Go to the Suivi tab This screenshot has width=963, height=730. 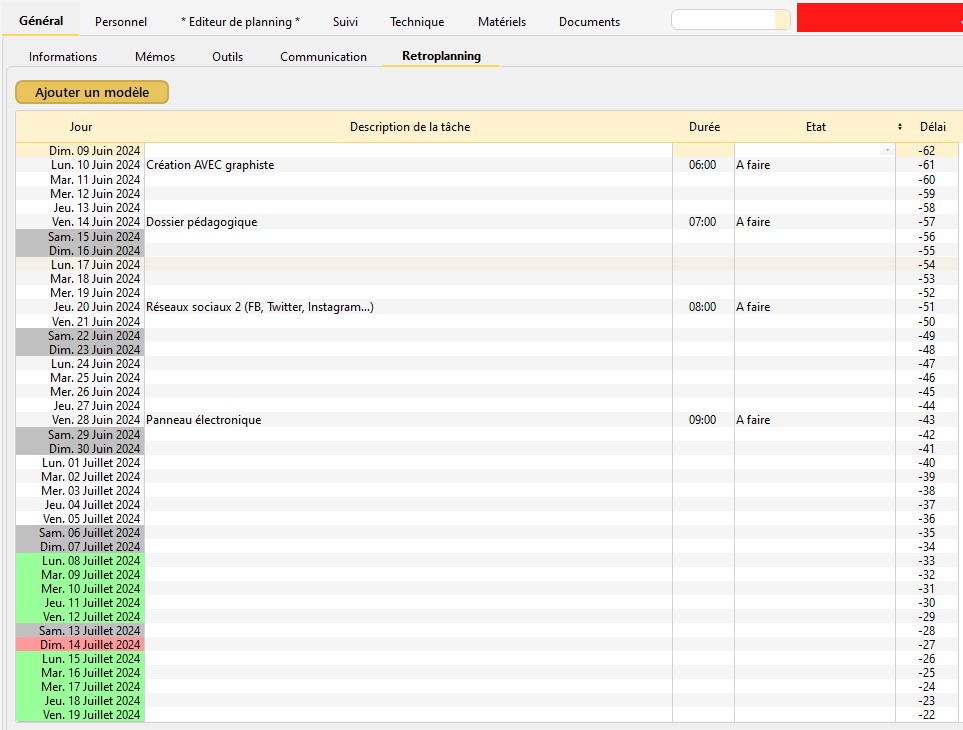click(x=345, y=22)
